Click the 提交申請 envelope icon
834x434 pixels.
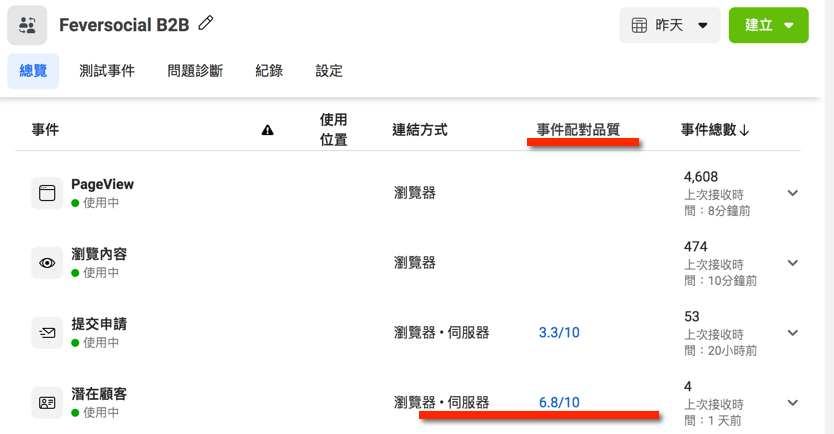[x=47, y=333]
